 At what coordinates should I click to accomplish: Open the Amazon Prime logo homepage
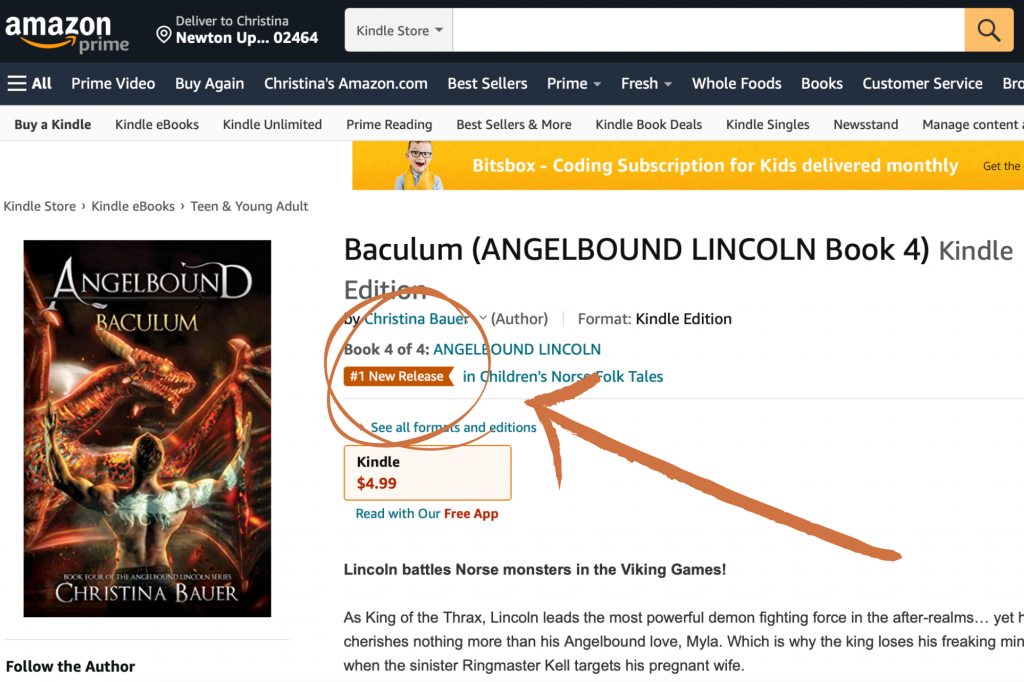[67, 33]
